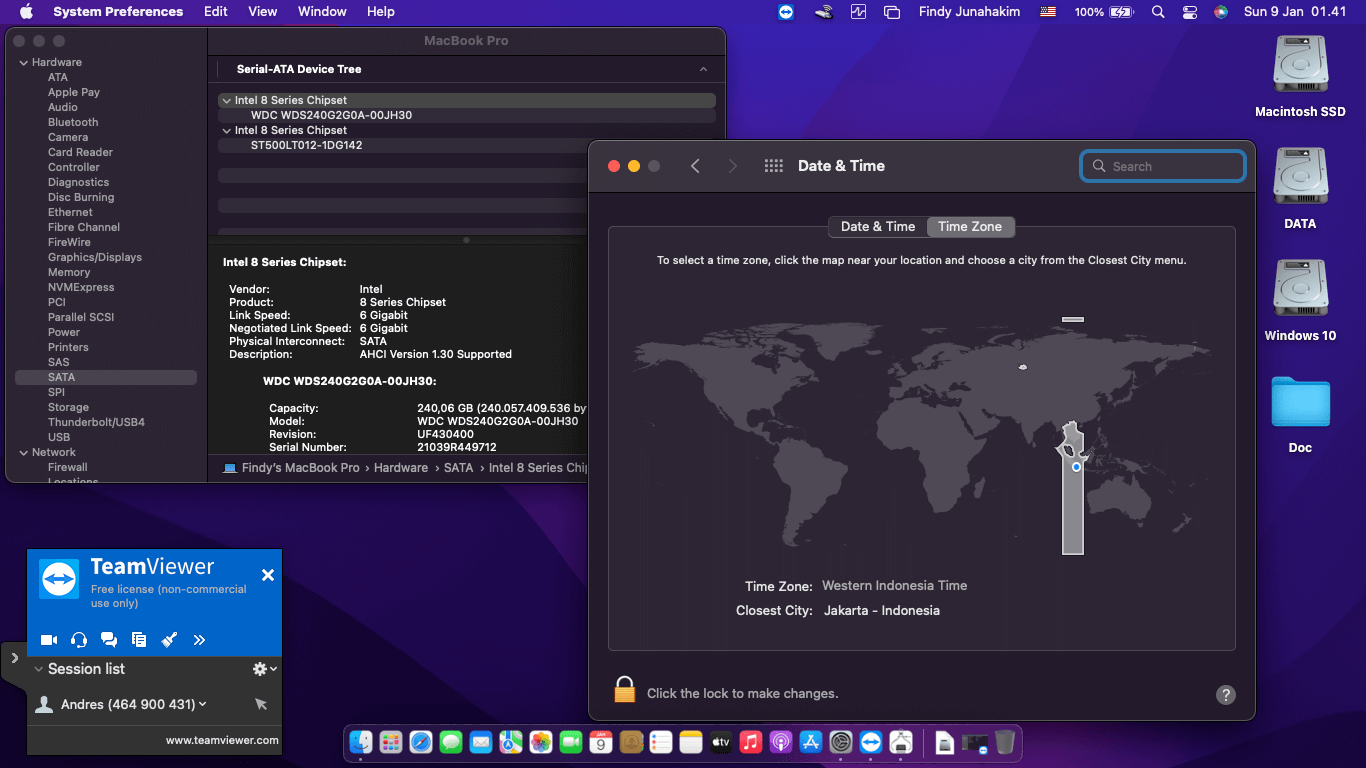Open the Trash in the Dock
Image resolution: width=1366 pixels, height=768 pixels.
click(x=1005, y=742)
